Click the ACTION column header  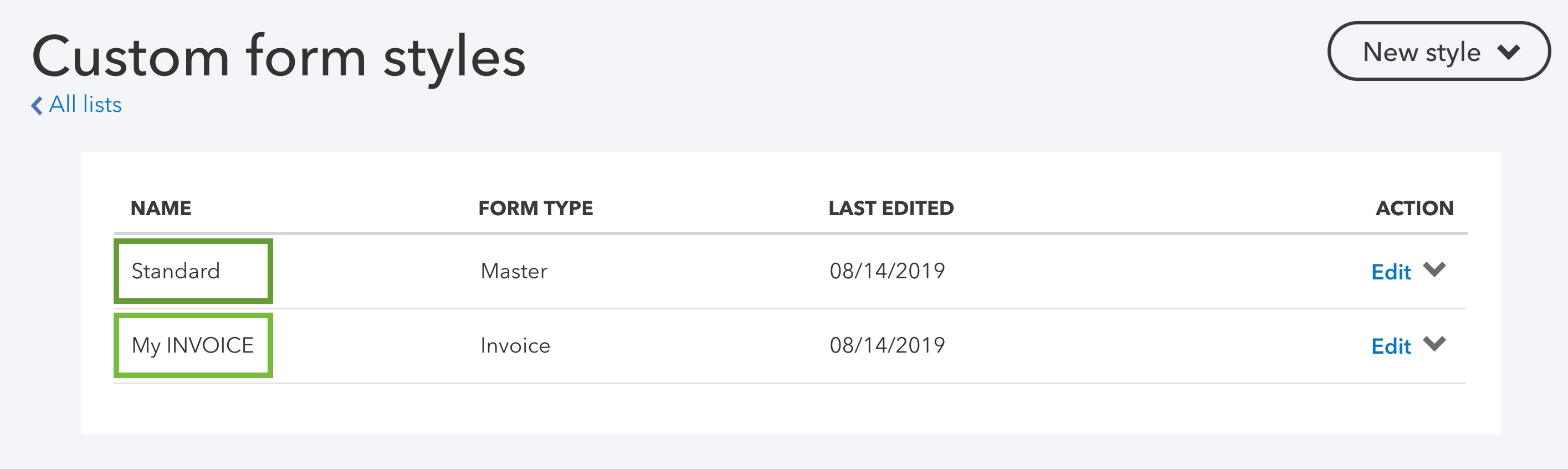[1414, 208]
